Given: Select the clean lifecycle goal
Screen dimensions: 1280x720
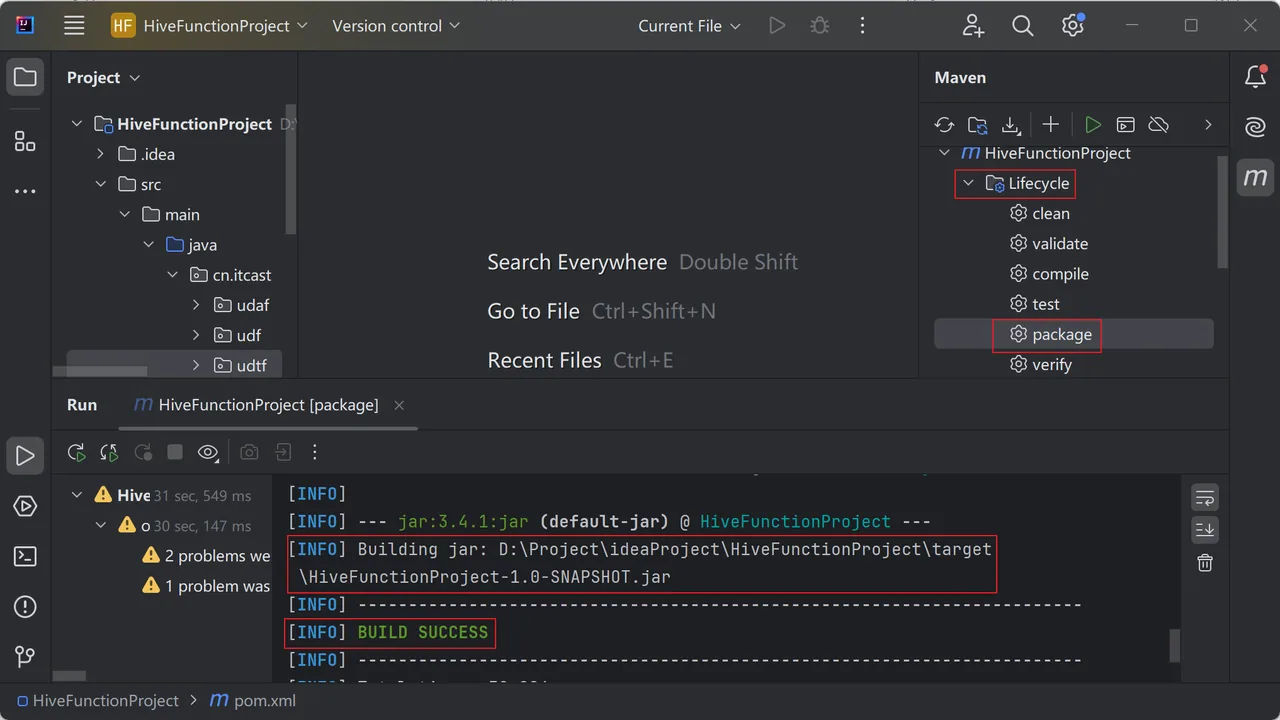Looking at the screenshot, I should tap(1040, 213).
